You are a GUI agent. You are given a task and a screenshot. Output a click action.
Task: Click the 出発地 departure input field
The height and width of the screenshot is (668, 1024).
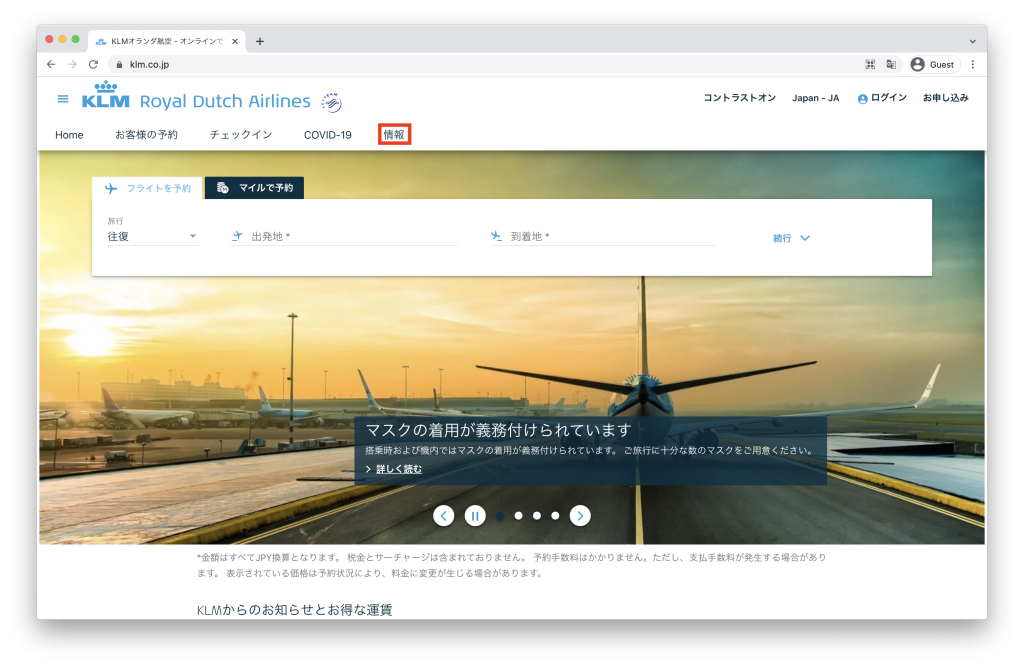tap(343, 237)
